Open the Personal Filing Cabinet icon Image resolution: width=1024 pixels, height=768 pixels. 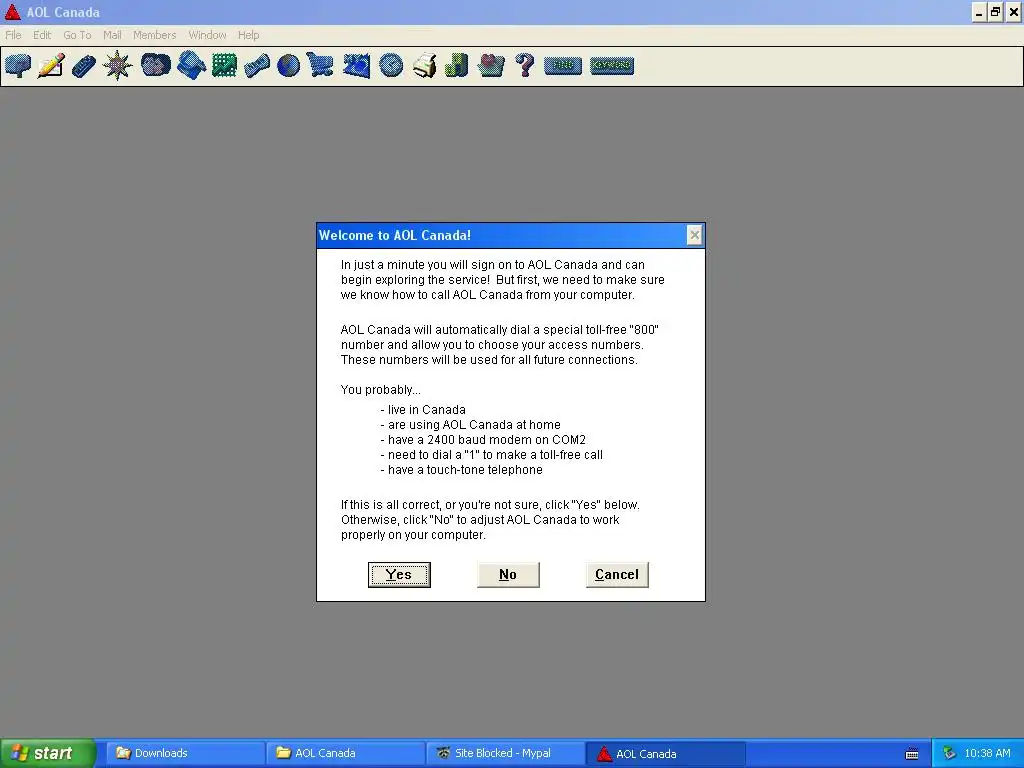point(456,65)
